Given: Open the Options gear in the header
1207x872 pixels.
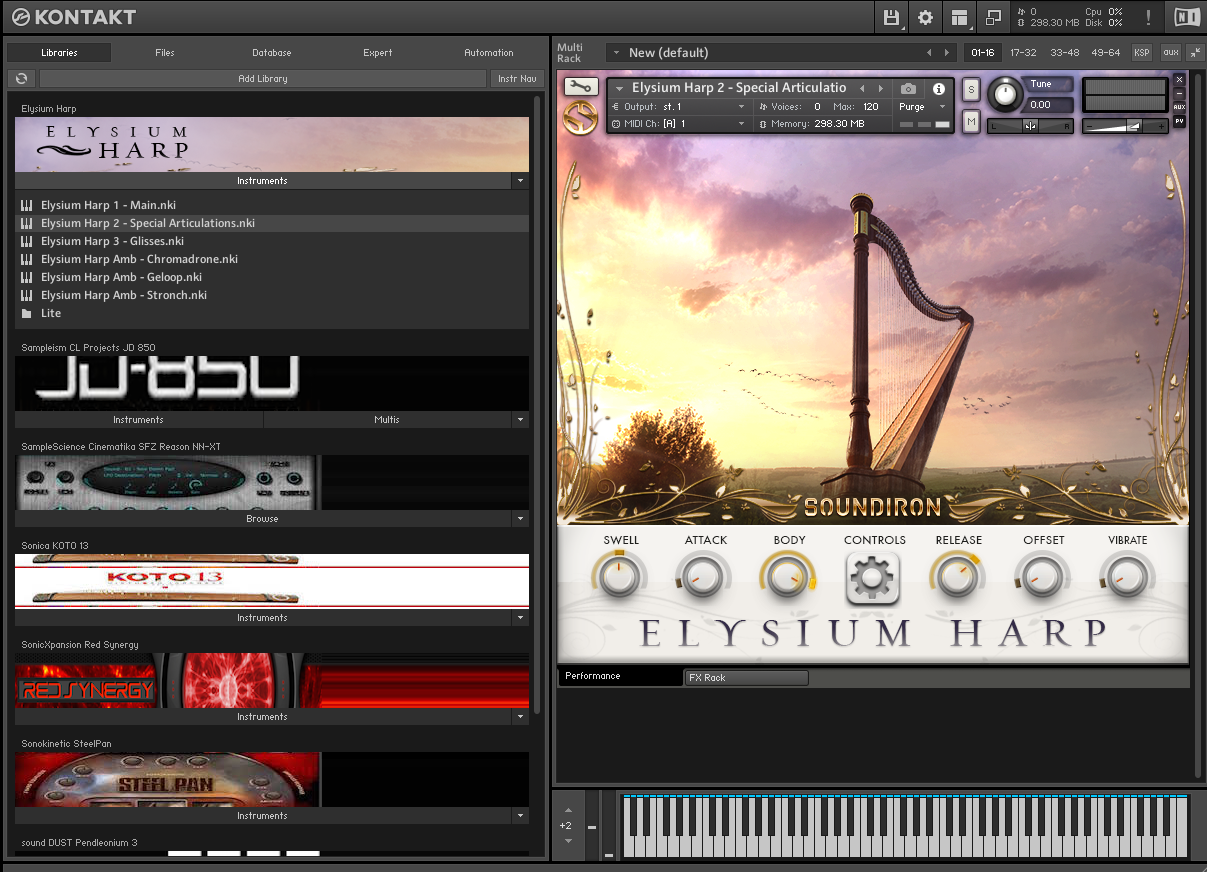Looking at the screenshot, I should [x=925, y=17].
